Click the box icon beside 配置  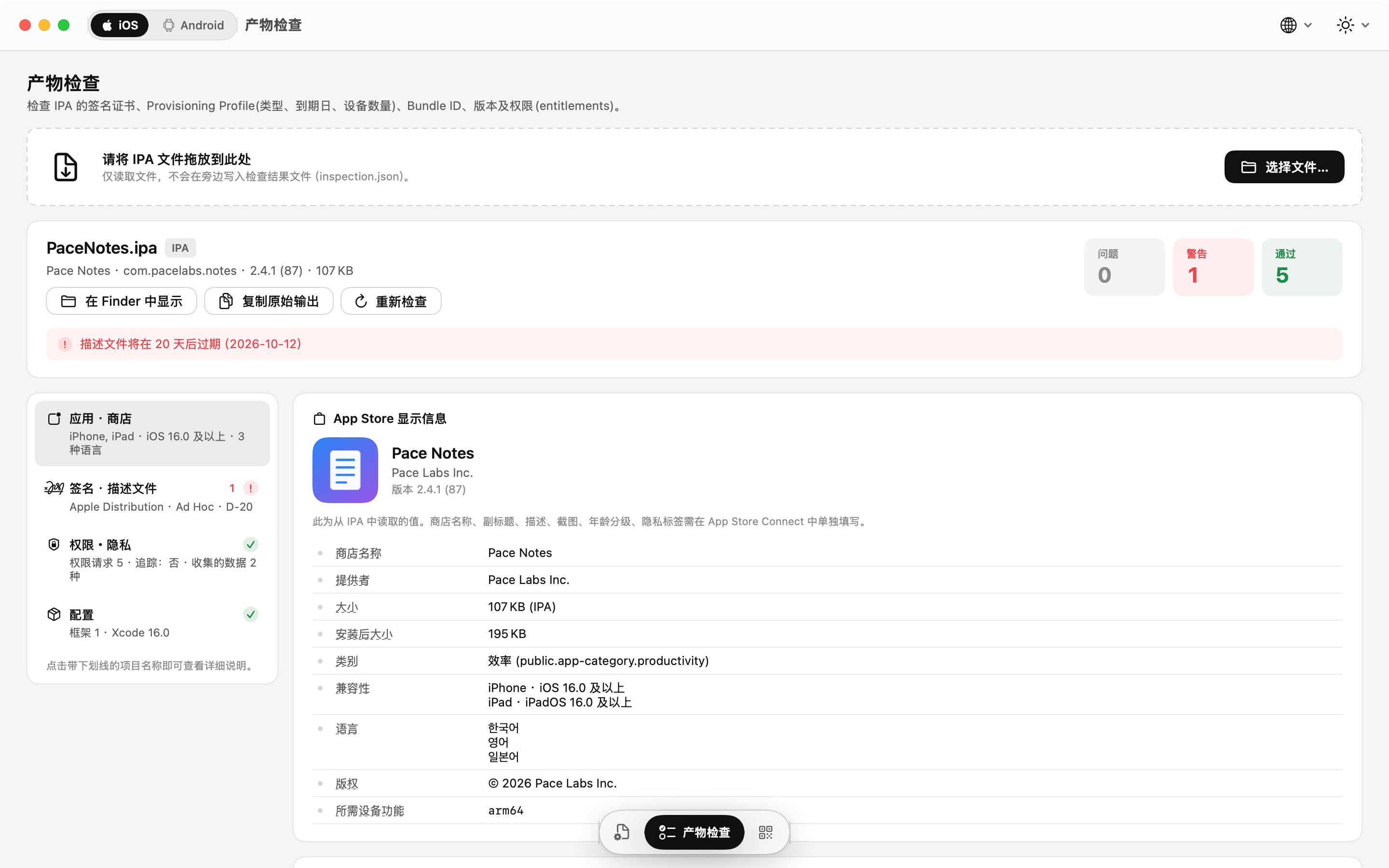tap(54, 614)
